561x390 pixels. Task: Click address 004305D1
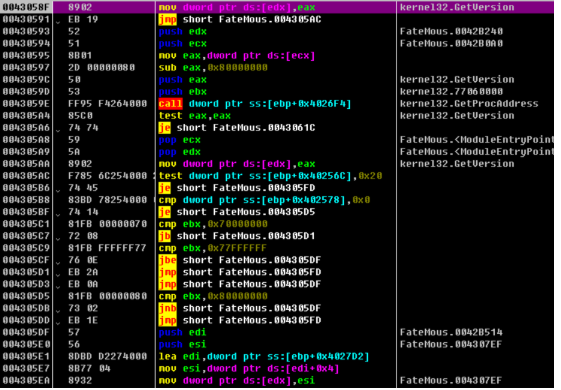(x=26, y=272)
